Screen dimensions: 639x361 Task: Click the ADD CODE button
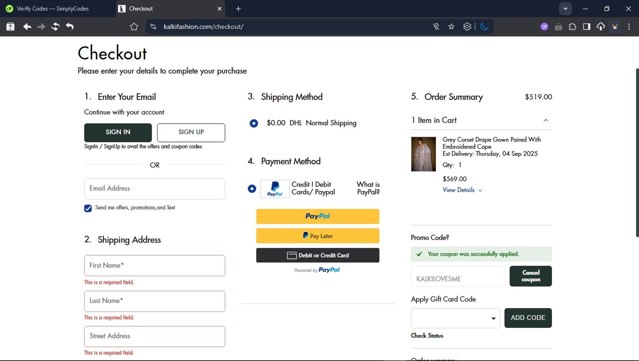pyautogui.click(x=528, y=318)
